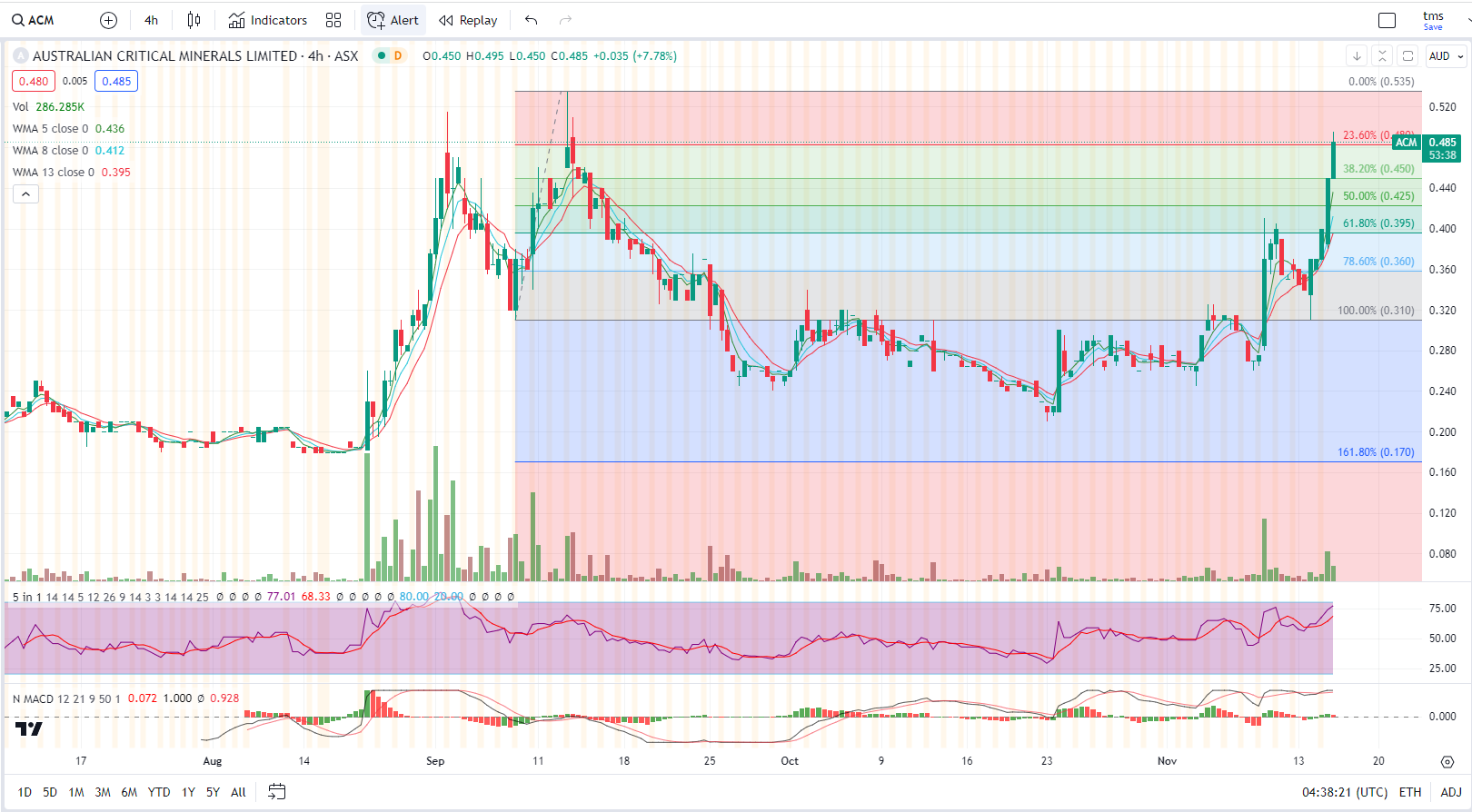
Task: Click the RSI value 77.01 in legend
Action: pyautogui.click(x=281, y=597)
